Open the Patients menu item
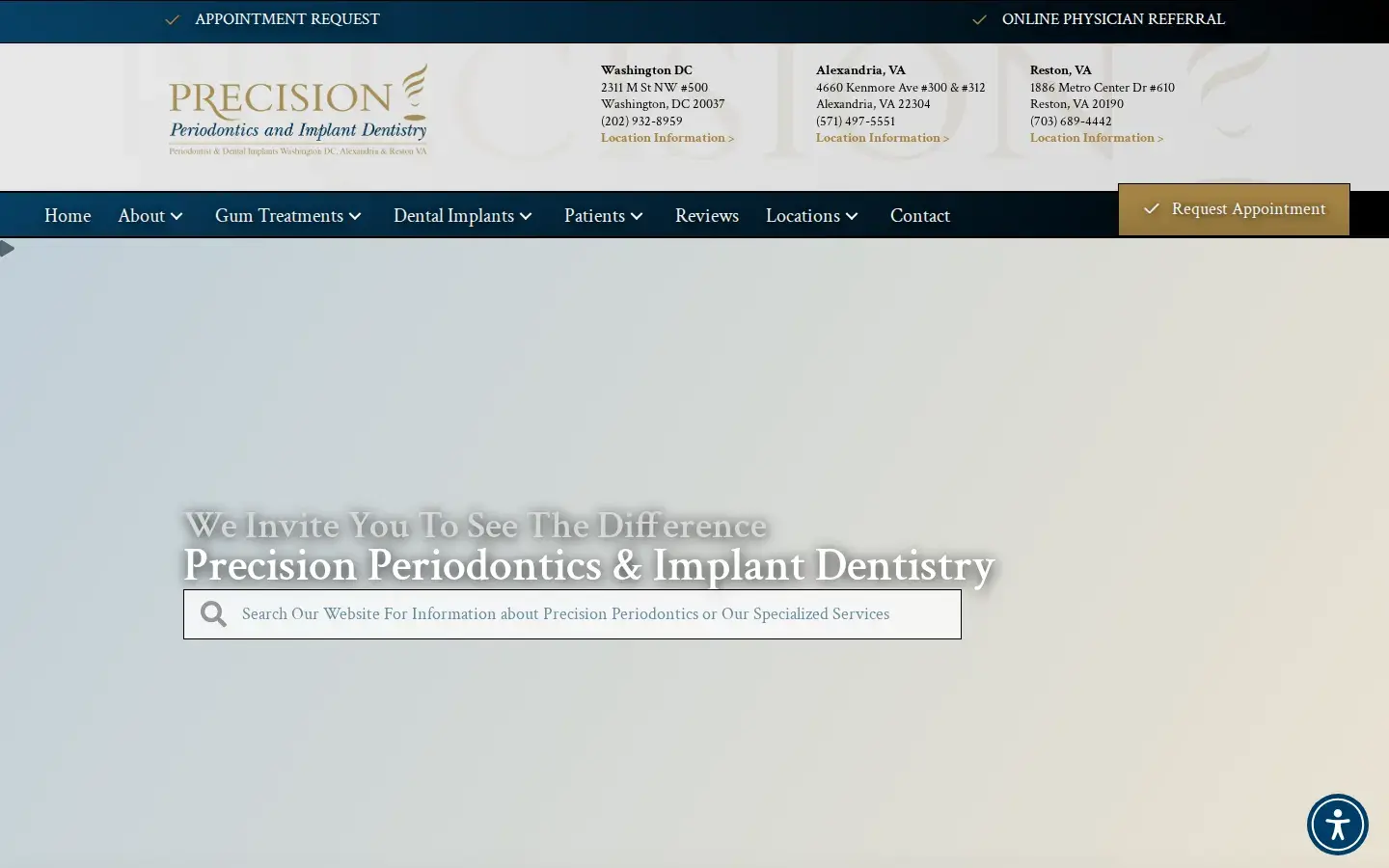Viewport: 1389px width, 868px height. (594, 215)
